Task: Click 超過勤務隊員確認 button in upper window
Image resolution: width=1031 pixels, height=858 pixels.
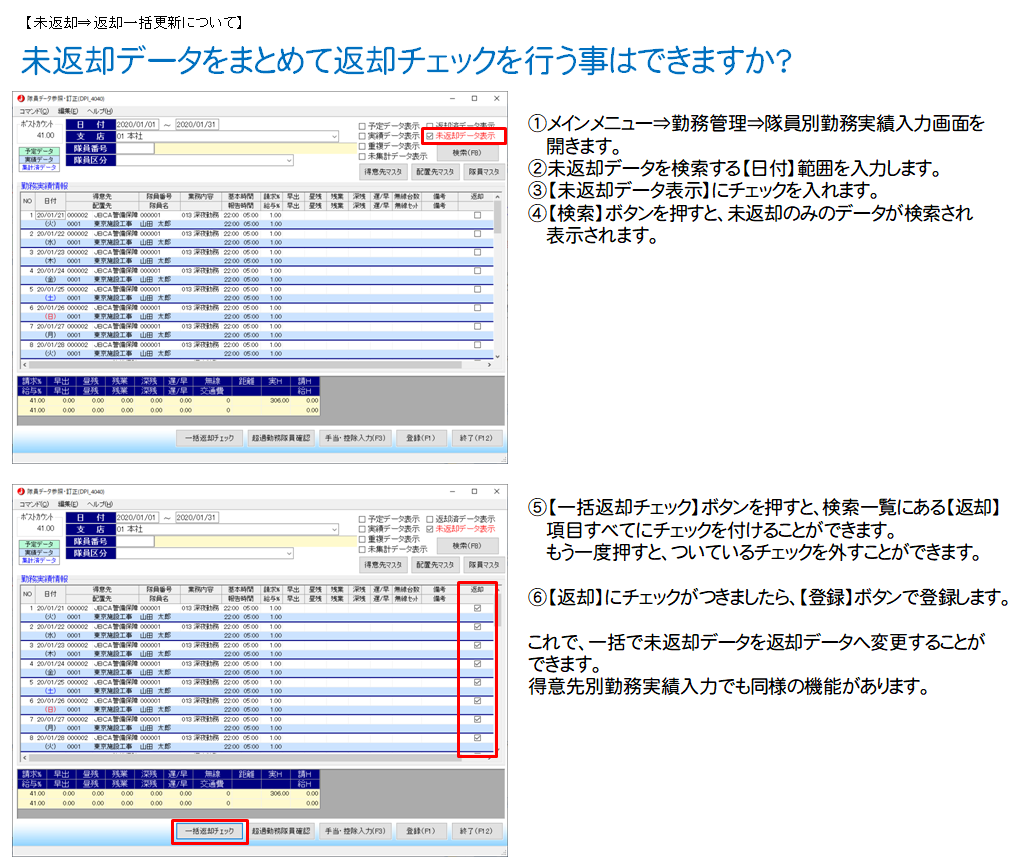Action: [281, 437]
